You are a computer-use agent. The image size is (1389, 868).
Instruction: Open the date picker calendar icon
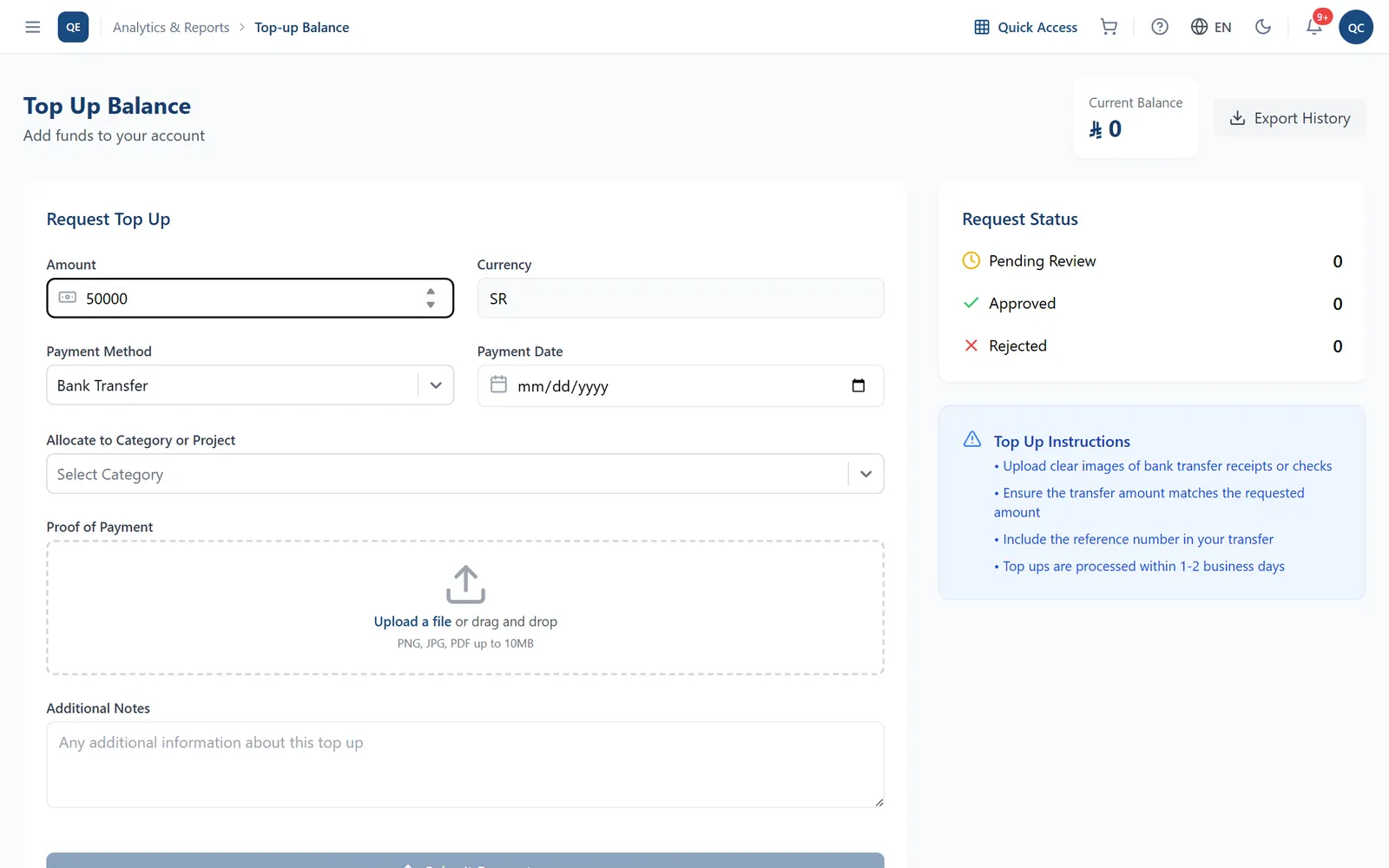point(859,386)
